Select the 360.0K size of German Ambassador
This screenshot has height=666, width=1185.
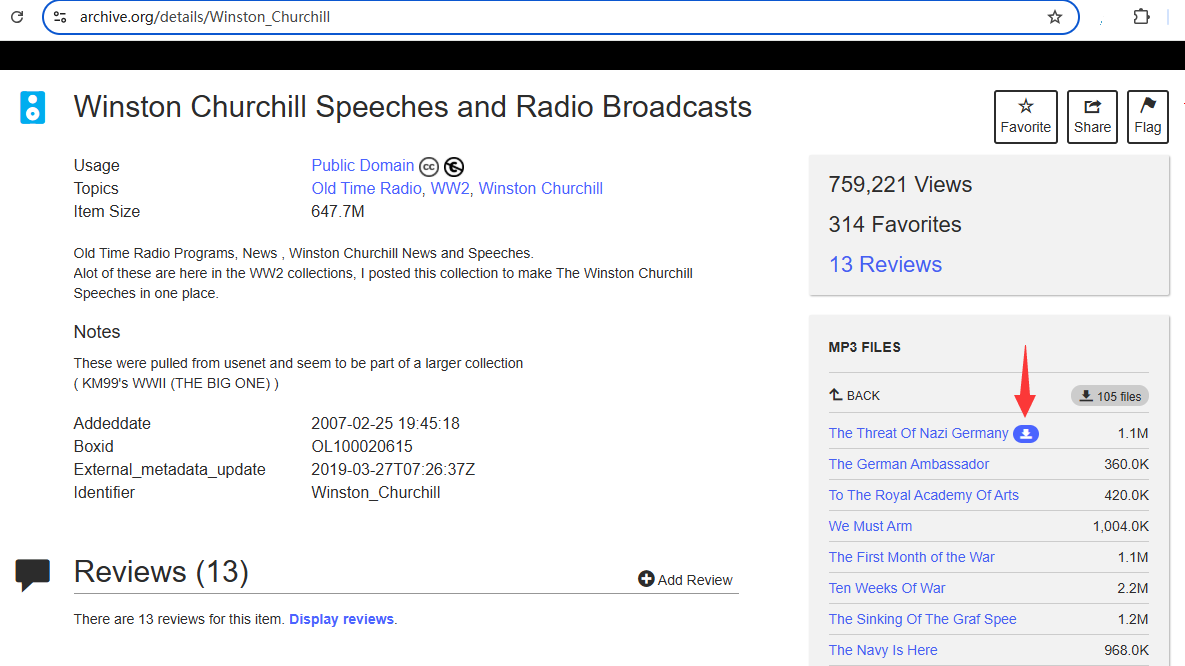click(1126, 464)
